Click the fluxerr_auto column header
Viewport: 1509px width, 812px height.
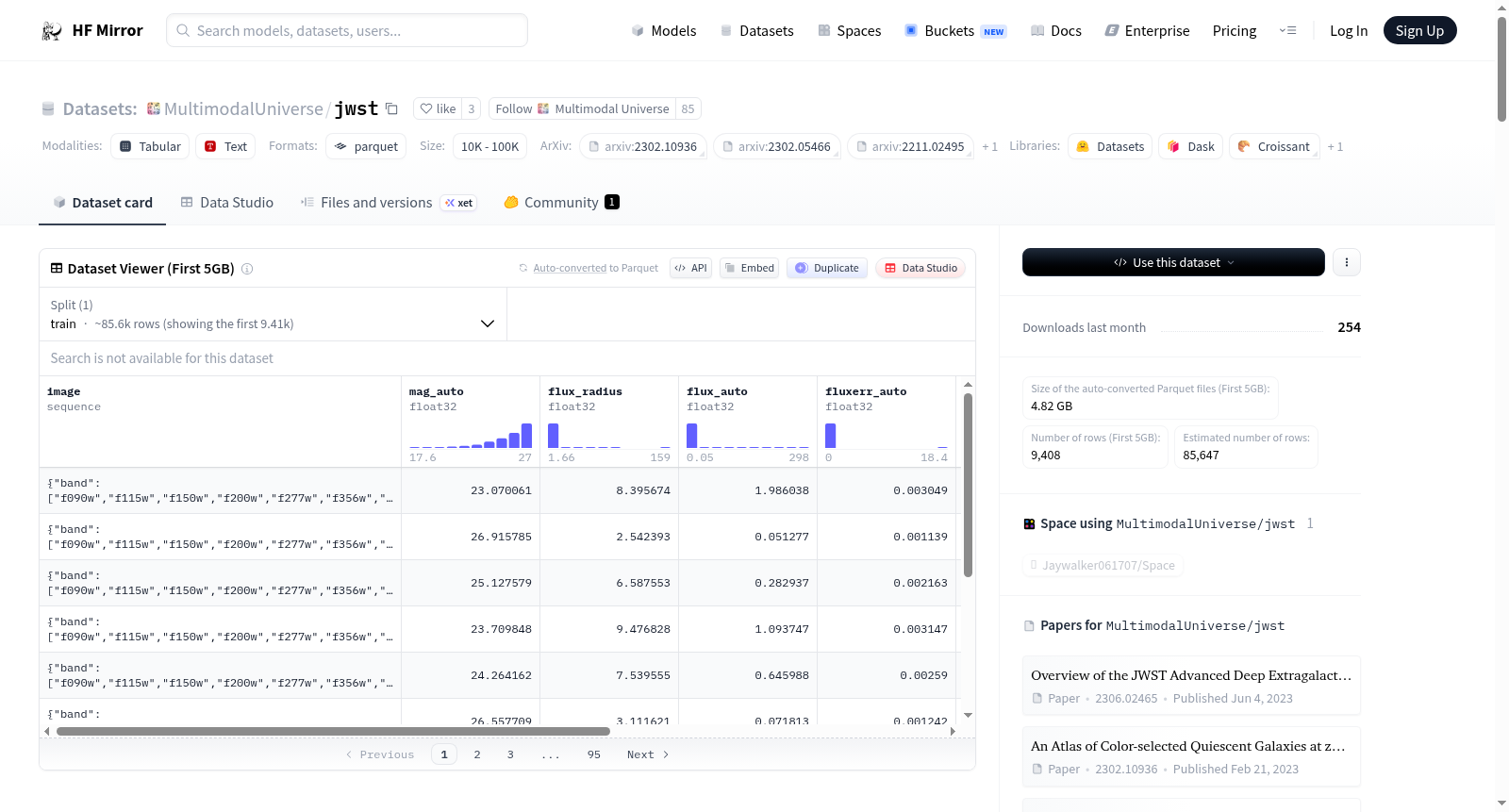(x=866, y=391)
